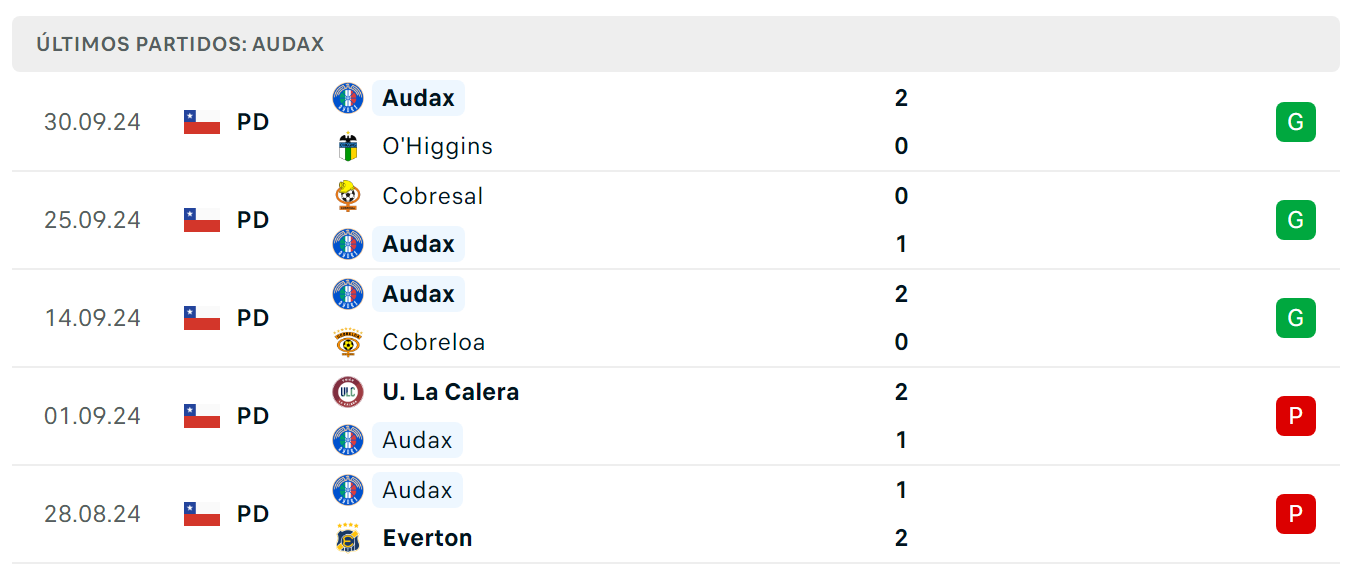Image resolution: width=1357 pixels, height=578 pixels.
Task: Open the O'Higgins team link
Action: point(437,146)
